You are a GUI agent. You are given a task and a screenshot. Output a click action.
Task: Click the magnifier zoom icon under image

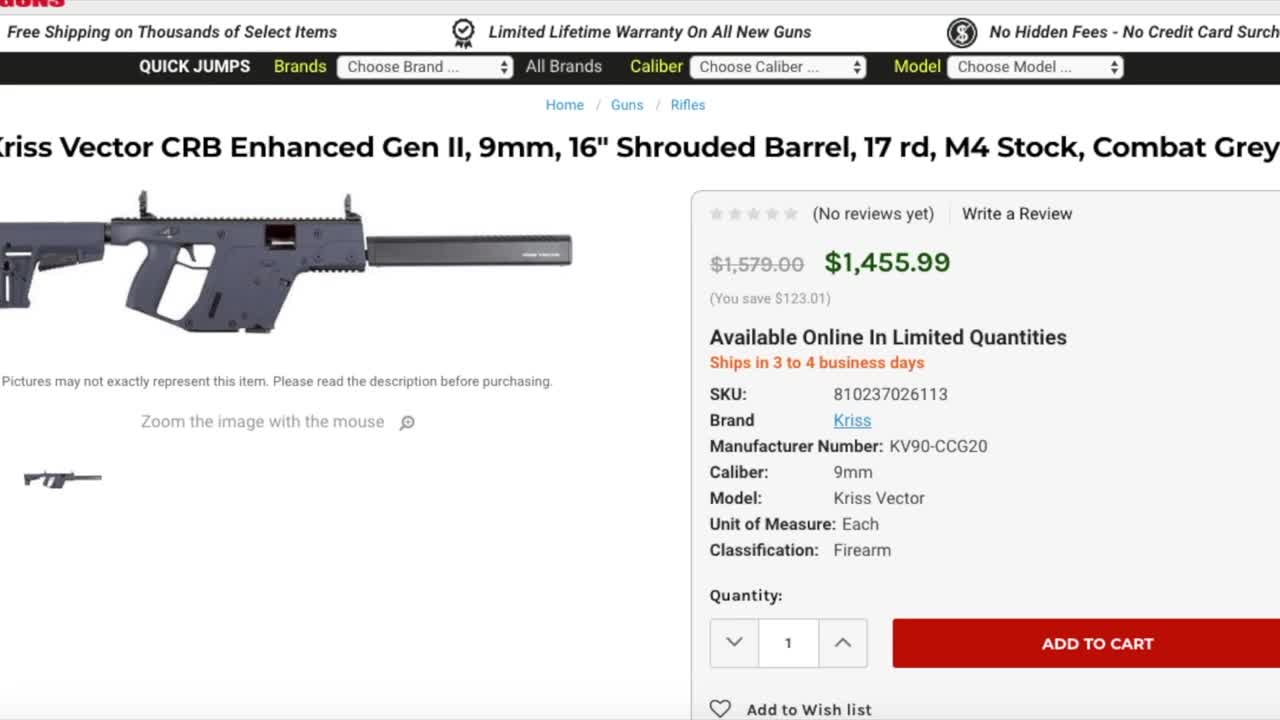click(x=407, y=423)
